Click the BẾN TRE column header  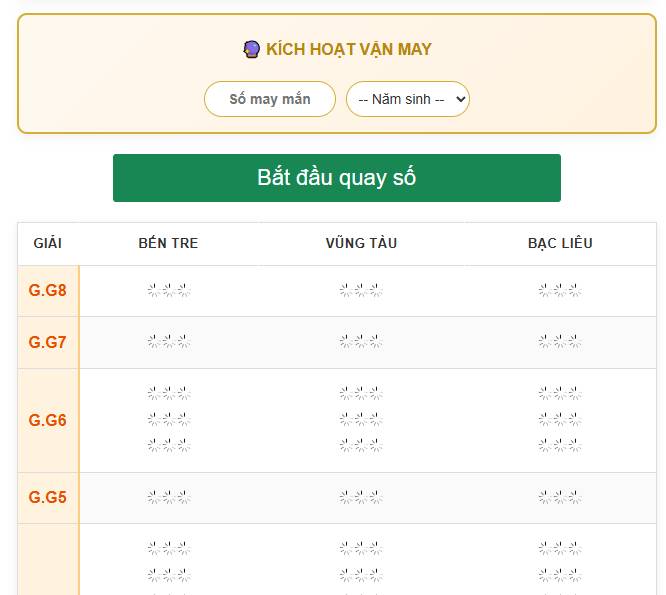[x=168, y=243]
